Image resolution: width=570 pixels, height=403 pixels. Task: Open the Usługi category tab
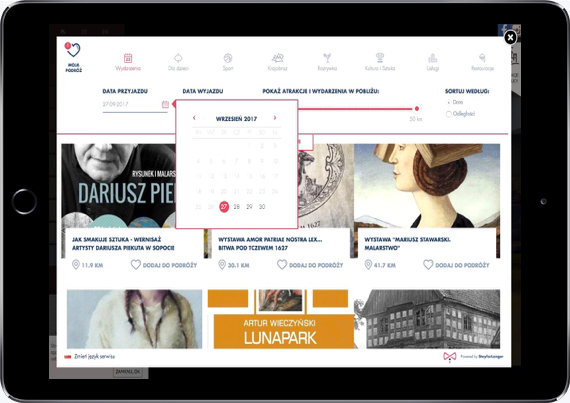click(x=433, y=62)
